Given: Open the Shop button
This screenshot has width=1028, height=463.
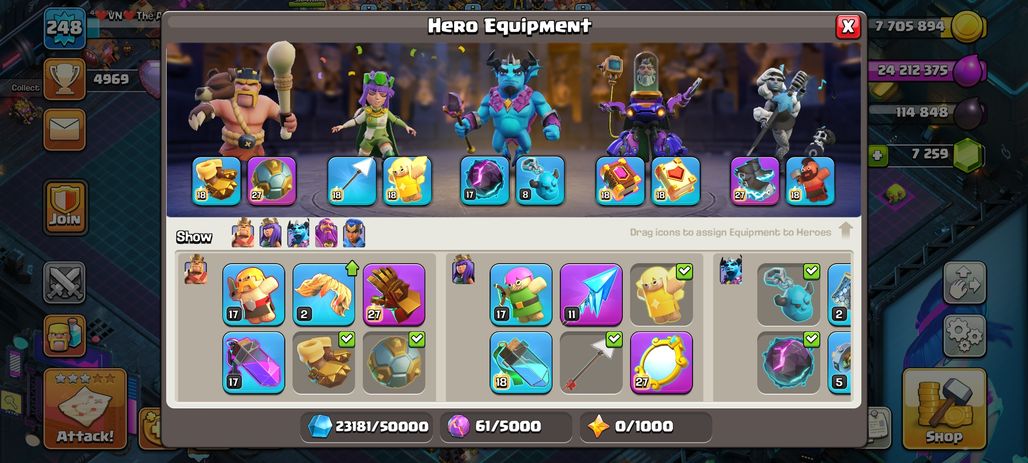Looking at the screenshot, I should point(943,409).
